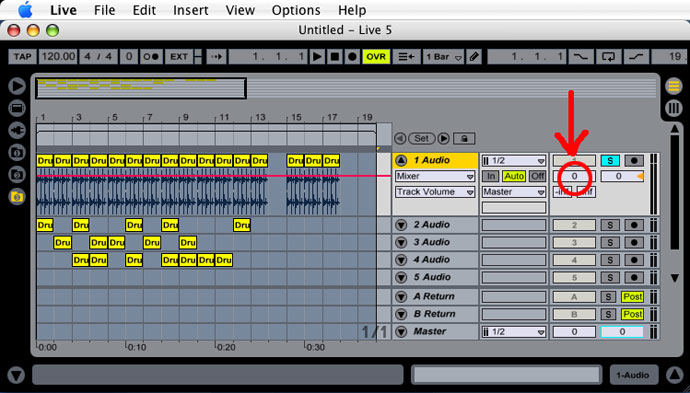This screenshot has height=393, width=690.
Task: Unfold the 4 Audio track
Action: pos(401,260)
